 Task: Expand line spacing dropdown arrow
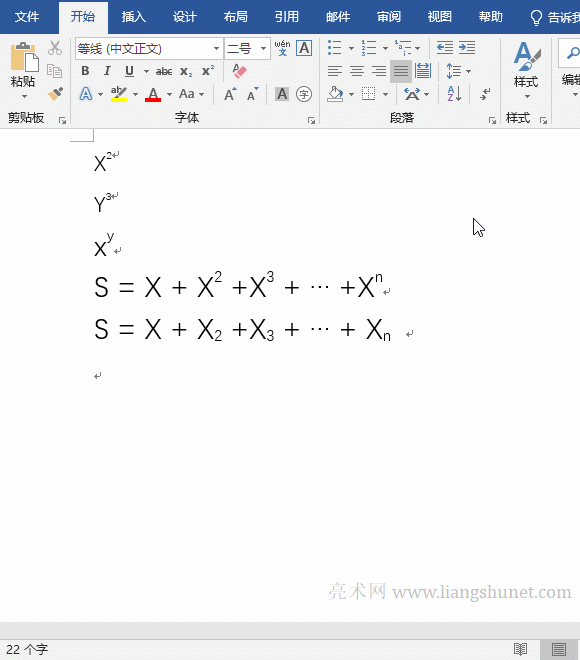click(x=468, y=71)
